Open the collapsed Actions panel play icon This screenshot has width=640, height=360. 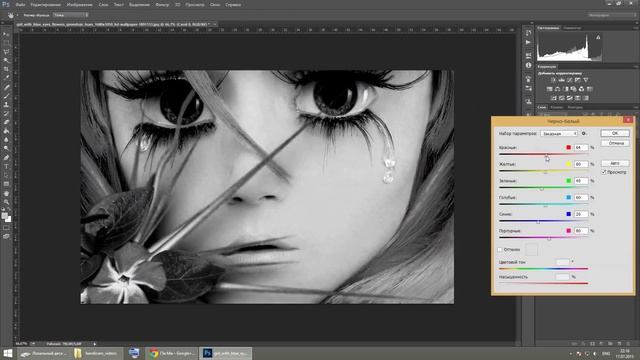tap(528, 42)
